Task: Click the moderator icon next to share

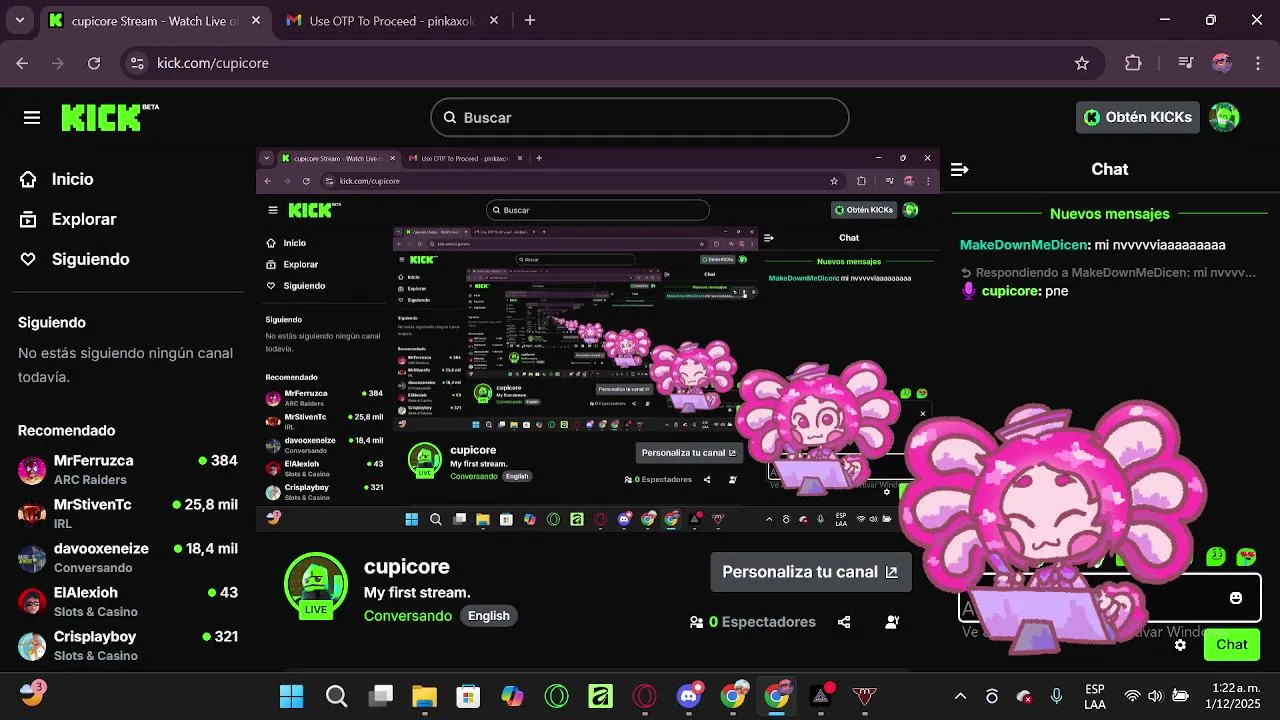Action: 892,622
